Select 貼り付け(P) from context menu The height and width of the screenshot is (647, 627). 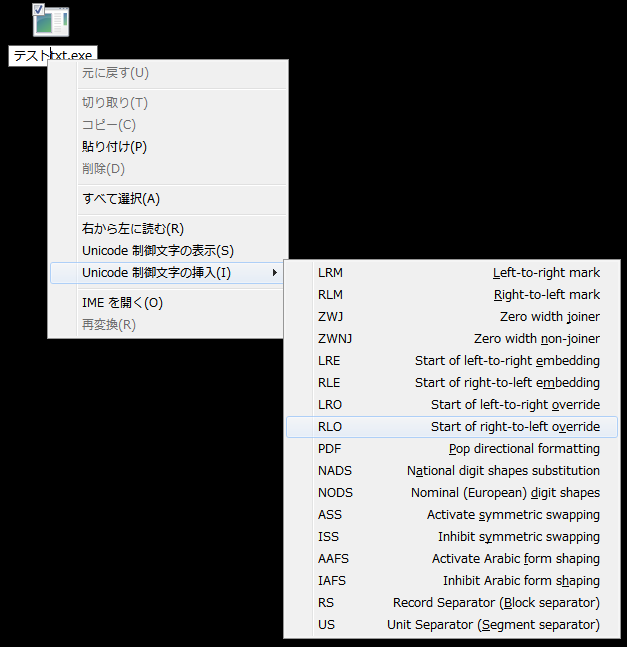point(114,147)
